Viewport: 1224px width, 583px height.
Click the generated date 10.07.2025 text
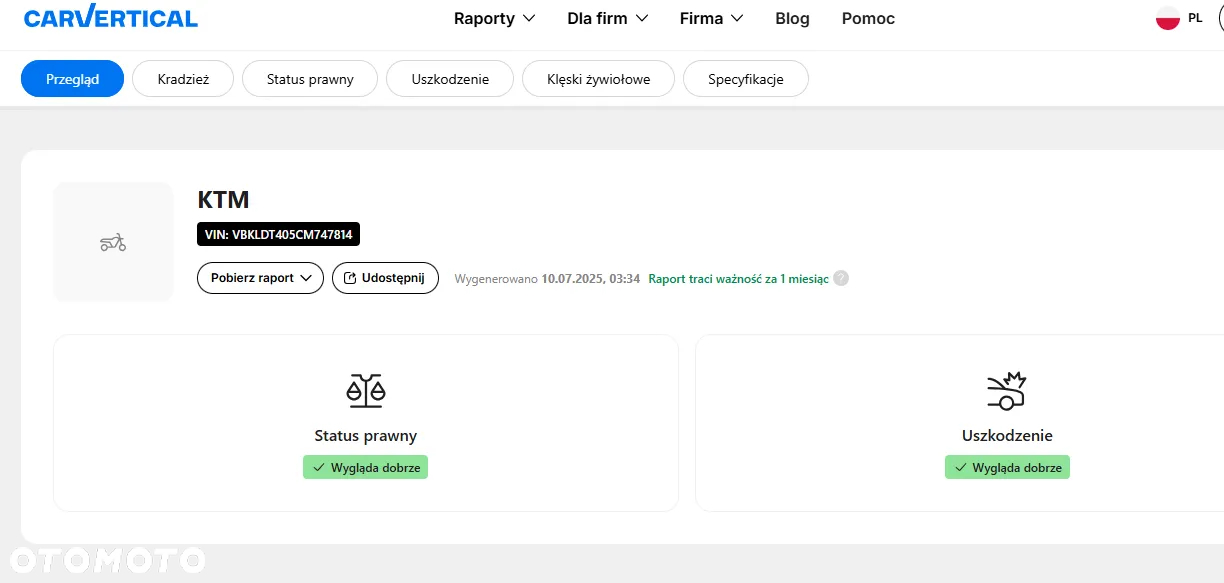[x=590, y=279]
